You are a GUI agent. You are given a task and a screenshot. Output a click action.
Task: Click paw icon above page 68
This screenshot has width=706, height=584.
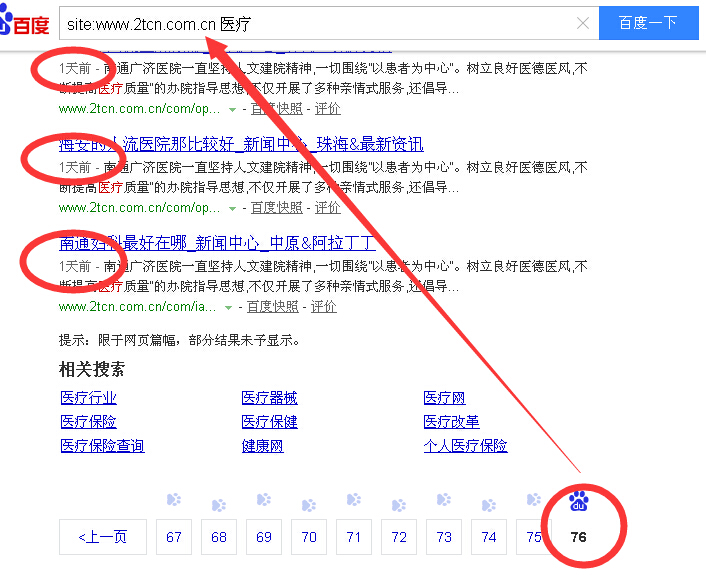pos(219,505)
